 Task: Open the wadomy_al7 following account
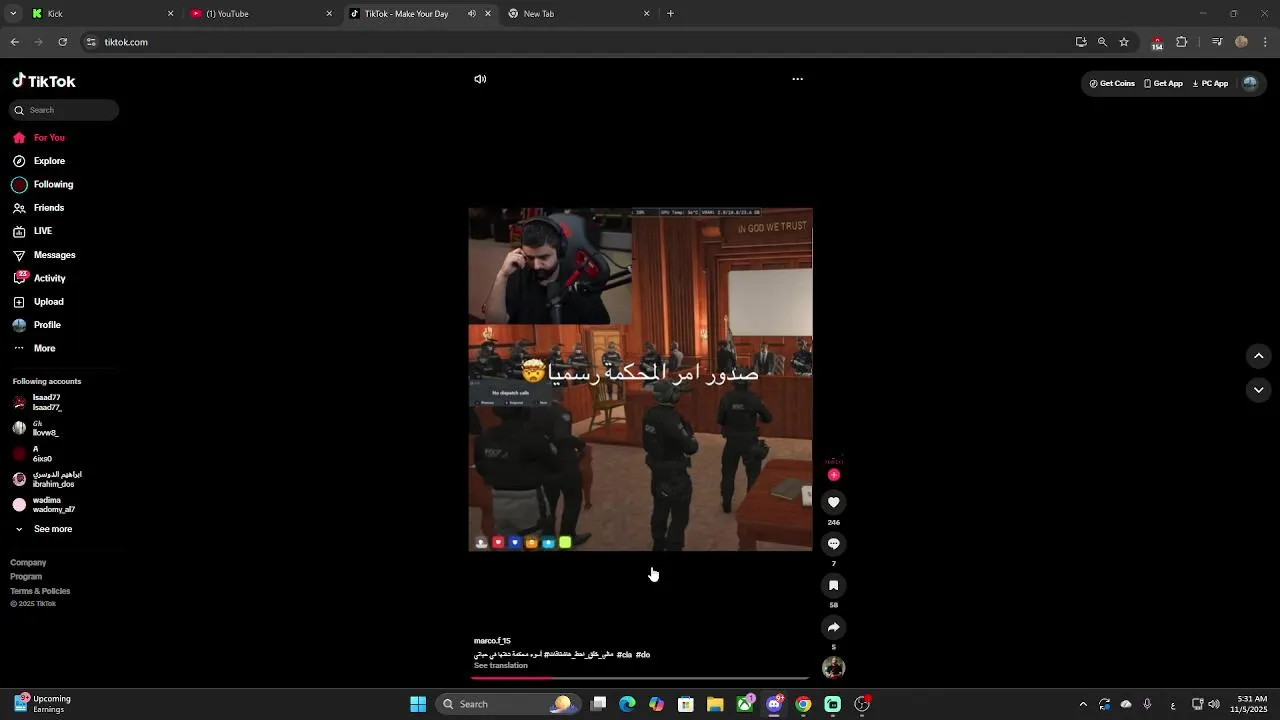pyautogui.click(x=44, y=505)
